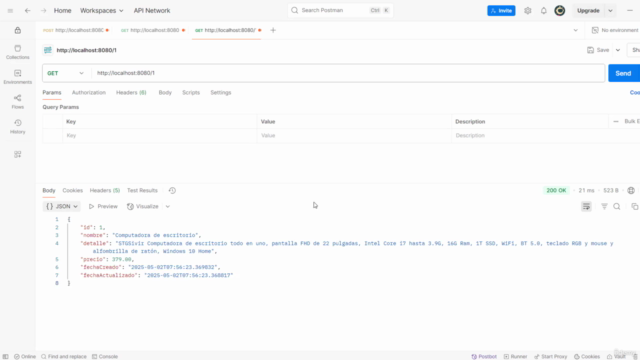Send the request

pos(623,73)
